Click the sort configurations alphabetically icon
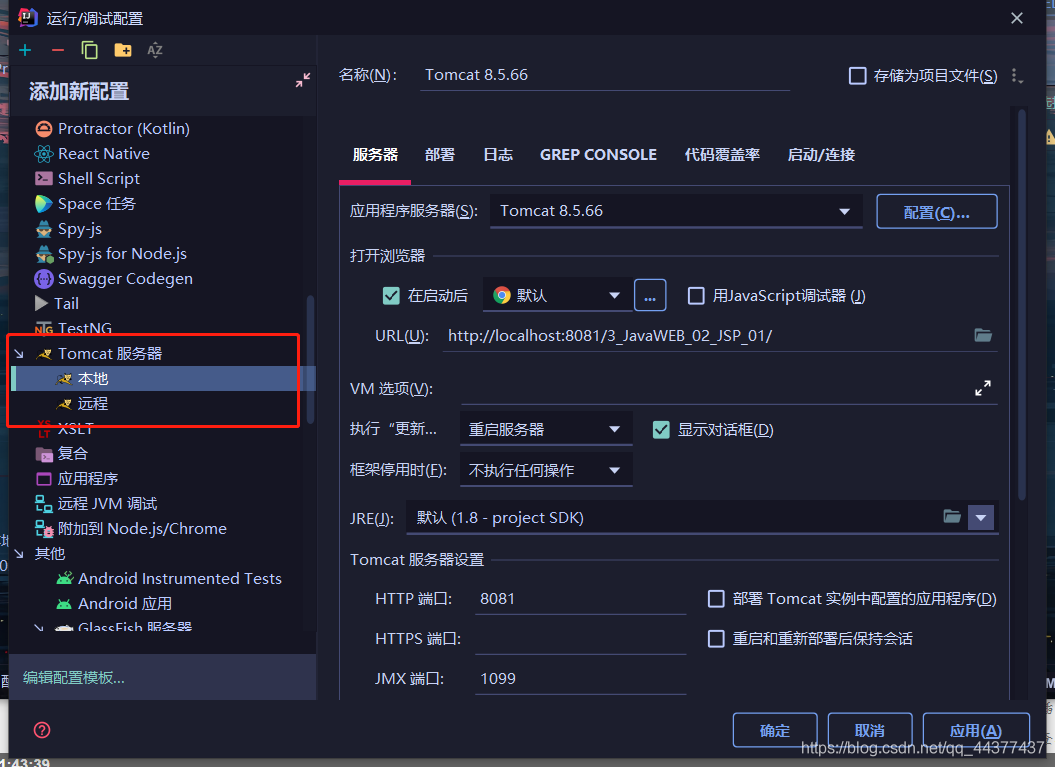The image size is (1055, 767). [x=153, y=49]
